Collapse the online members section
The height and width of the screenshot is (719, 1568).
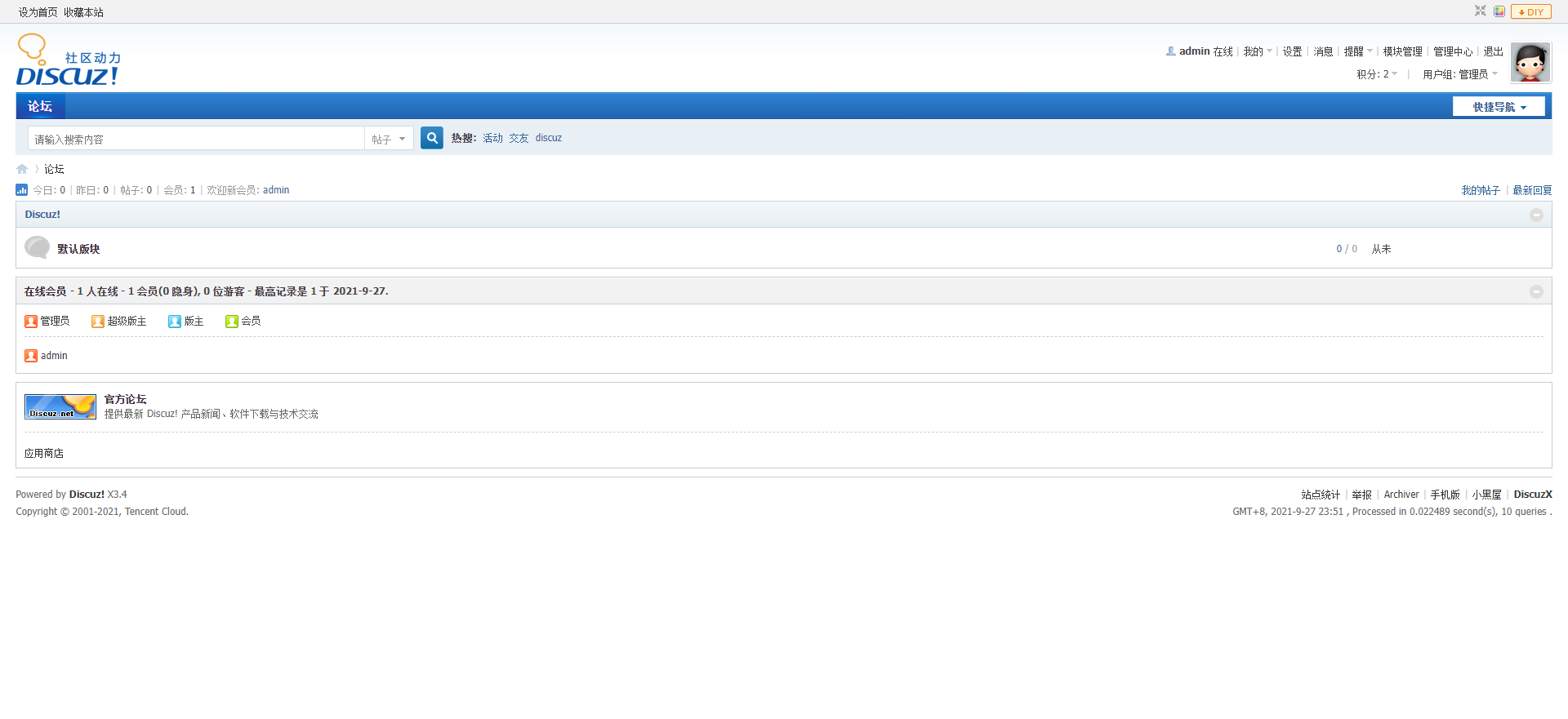[1536, 291]
